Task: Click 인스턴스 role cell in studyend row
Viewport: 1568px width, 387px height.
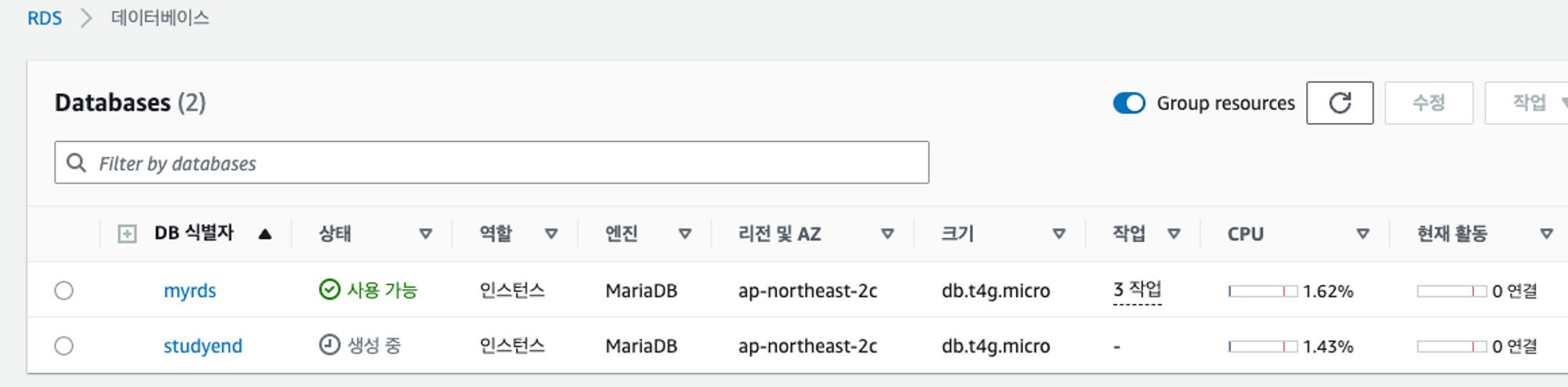Action: click(x=512, y=345)
